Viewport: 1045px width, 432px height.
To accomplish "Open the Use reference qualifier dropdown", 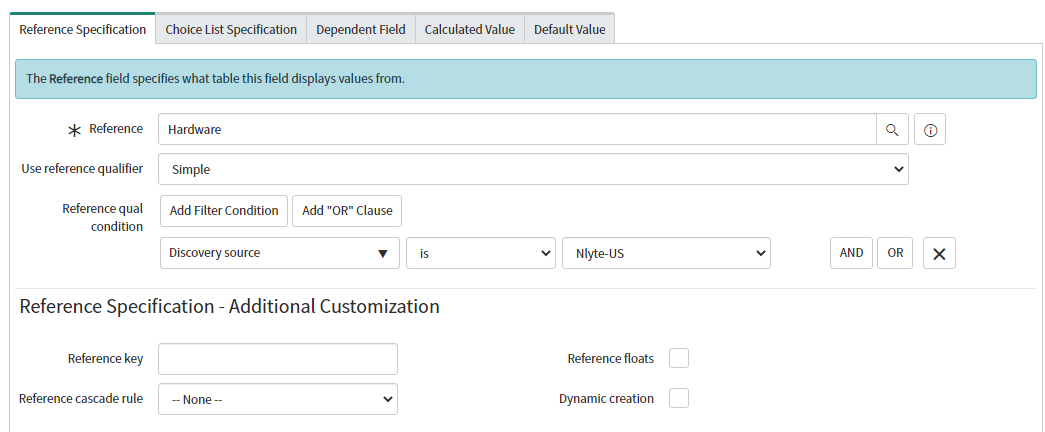I will (x=533, y=169).
